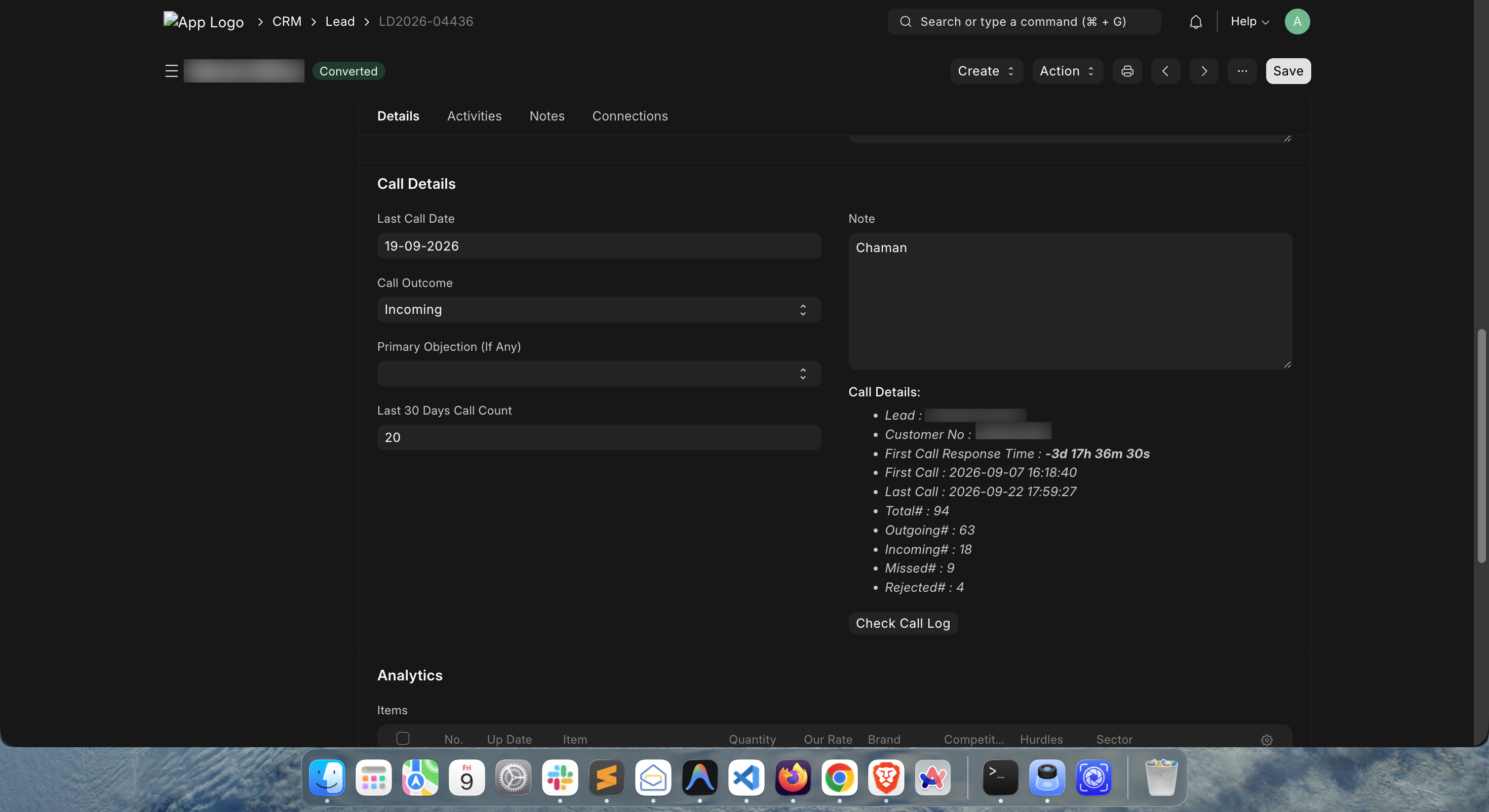Open the Help dropdown menu
Viewport: 1489px width, 812px height.
point(1249,22)
